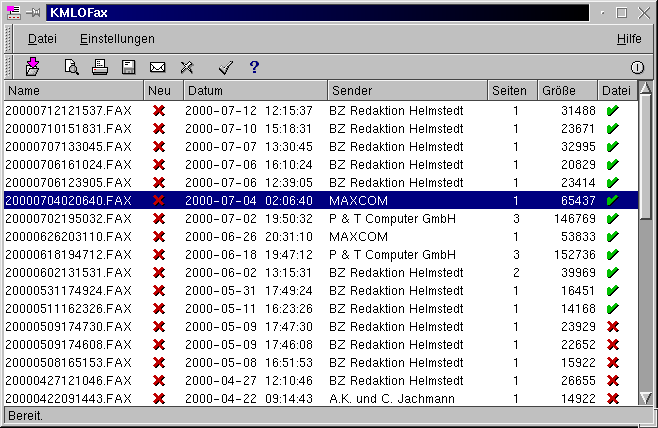The width and height of the screenshot is (658, 428).
Task: Click Datei red X of 20000509174730.FAX
Action: 613,327
